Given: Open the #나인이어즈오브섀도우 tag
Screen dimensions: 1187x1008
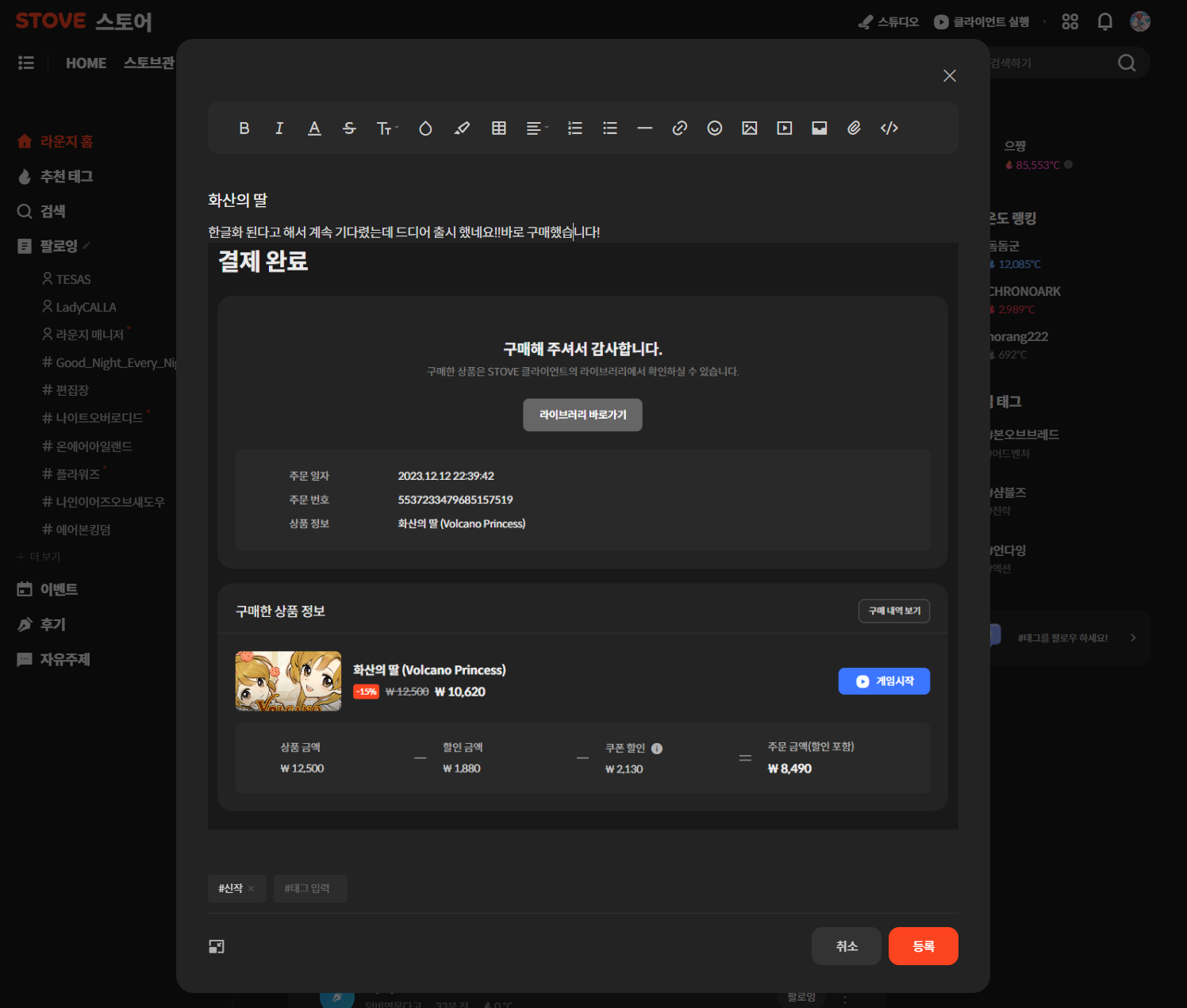Looking at the screenshot, I should pos(103,502).
